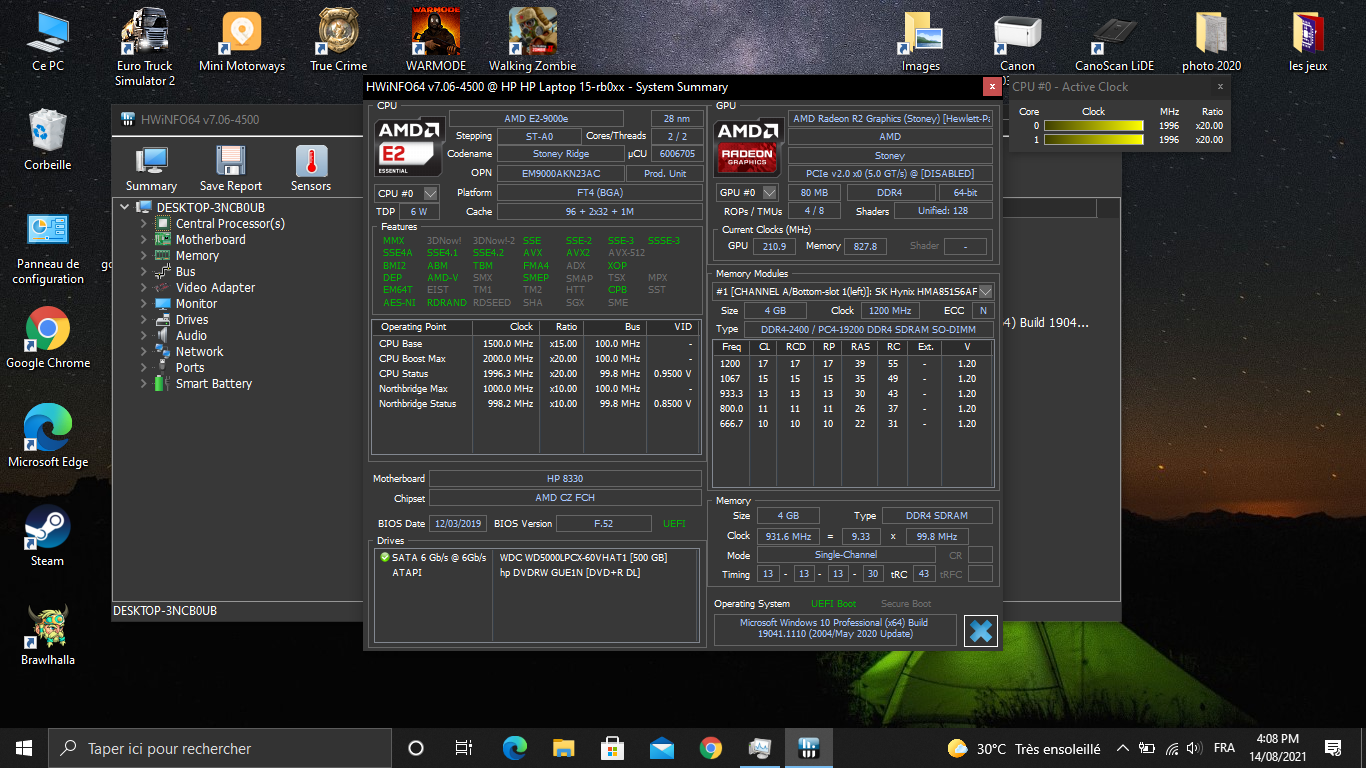Click the taskbar search box Taper ici pour rechercher
This screenshot has width=1366, height=768.
(x=220, y=748)
